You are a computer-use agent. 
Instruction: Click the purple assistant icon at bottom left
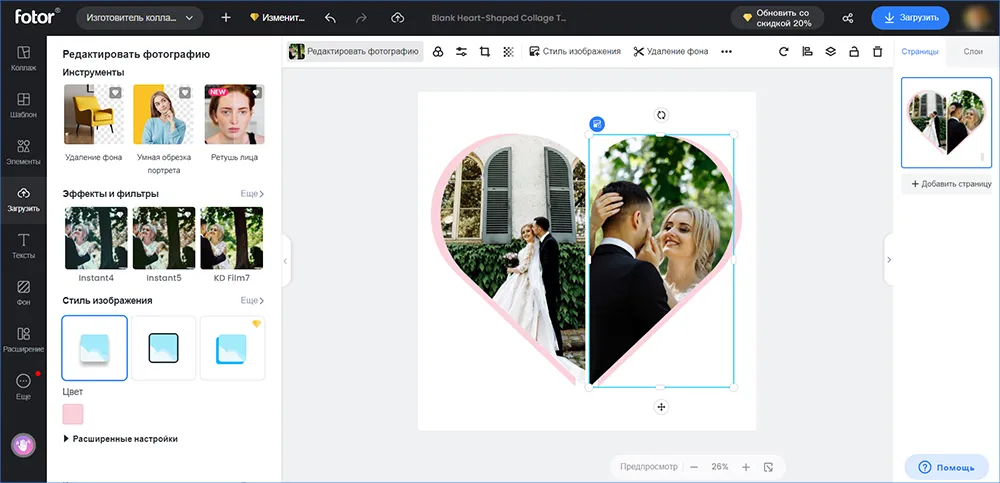[x=24, y=445]
